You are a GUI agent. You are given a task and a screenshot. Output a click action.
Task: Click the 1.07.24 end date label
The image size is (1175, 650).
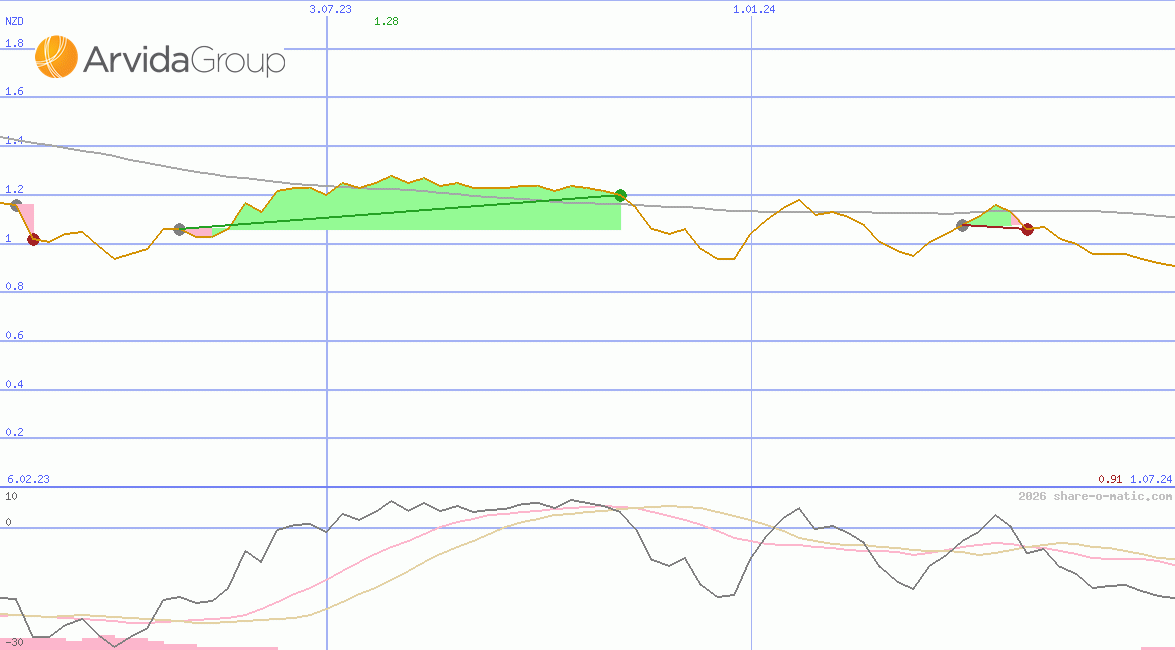1150,479
